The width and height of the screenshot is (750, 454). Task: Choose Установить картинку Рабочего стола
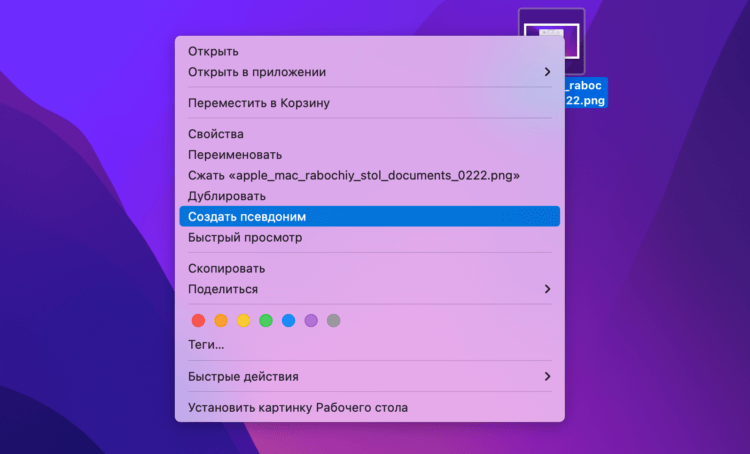369,408
